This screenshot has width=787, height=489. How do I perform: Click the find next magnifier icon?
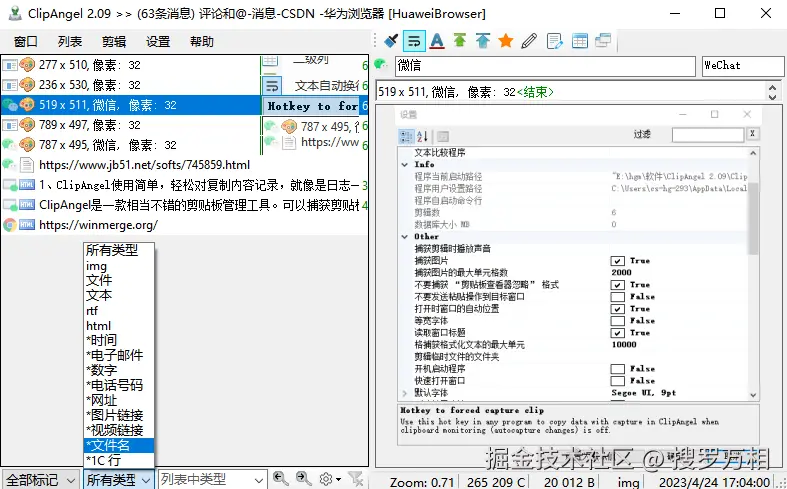click(x=303, y=478)
